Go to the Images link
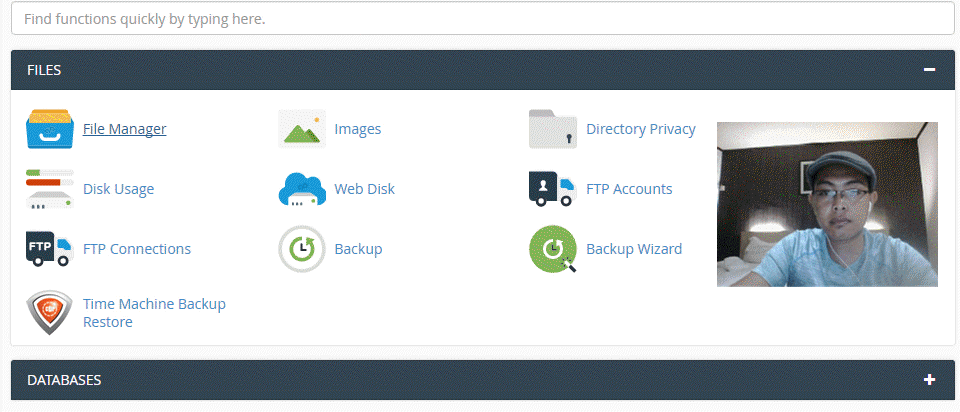Image resolution: width=960 pixels, height=412 pixels. [x=358, y=129]
